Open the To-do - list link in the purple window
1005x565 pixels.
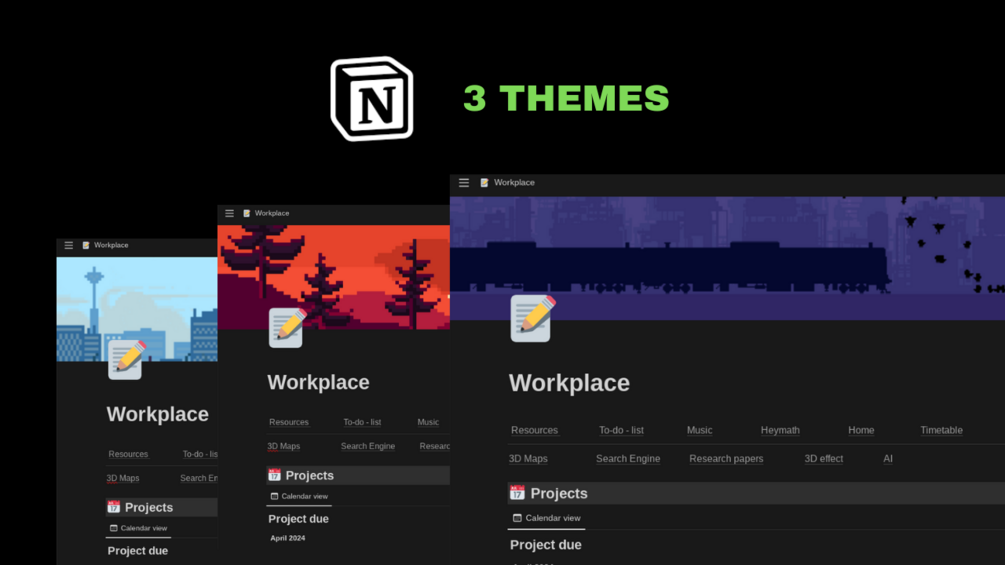coord(621,430)
